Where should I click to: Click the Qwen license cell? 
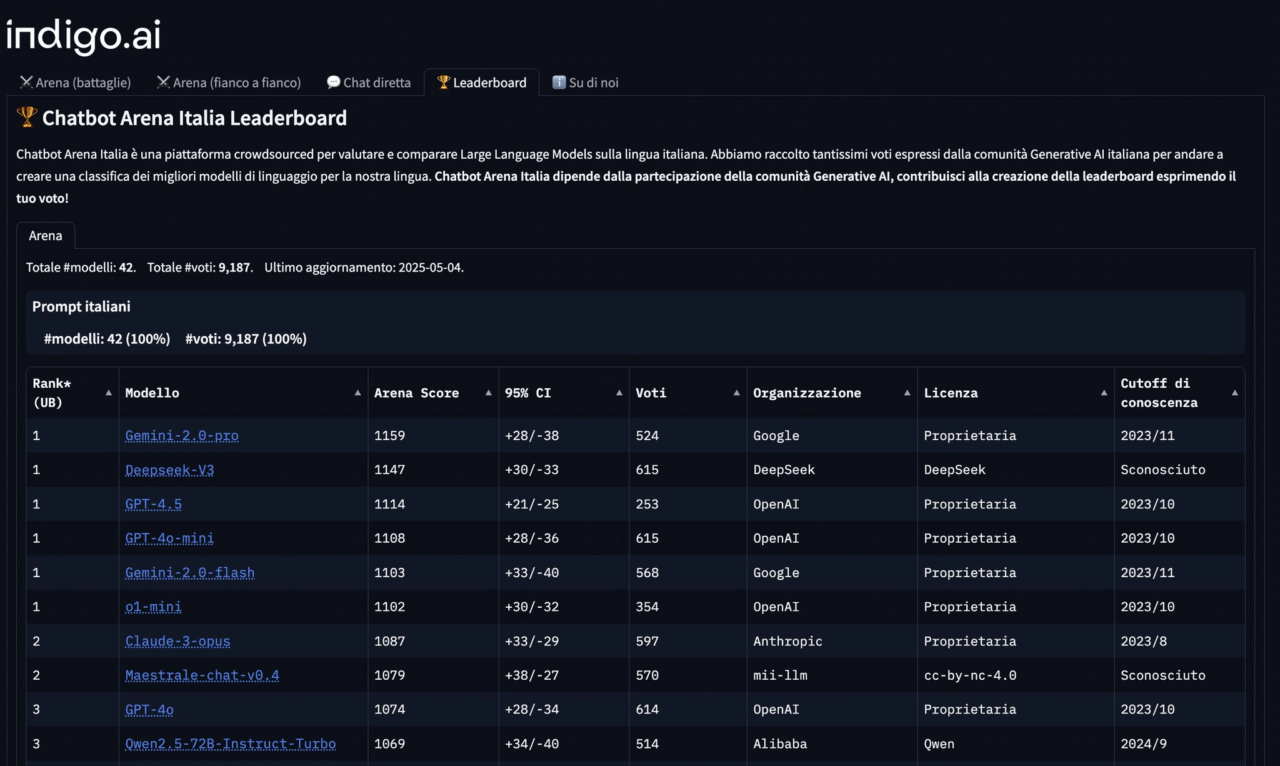[1016, 744]
